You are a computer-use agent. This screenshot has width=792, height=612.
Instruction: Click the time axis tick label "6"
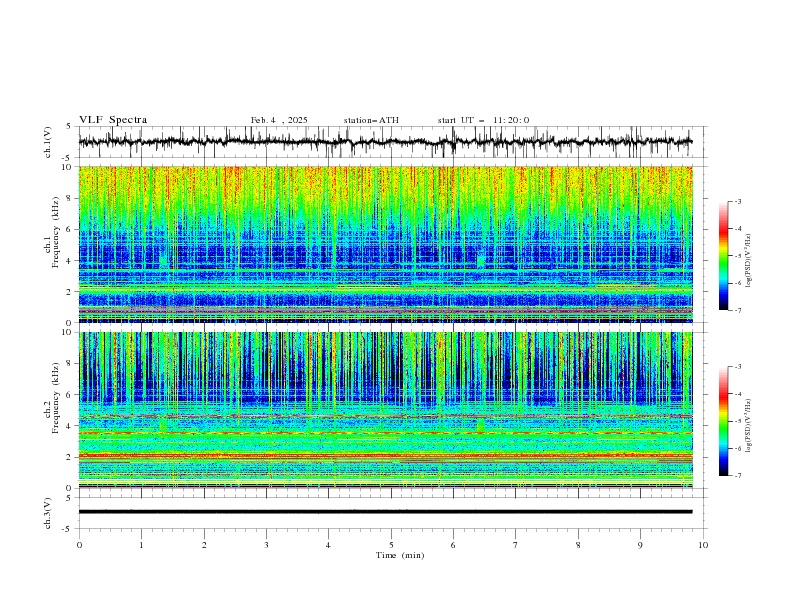pos(453,545)
